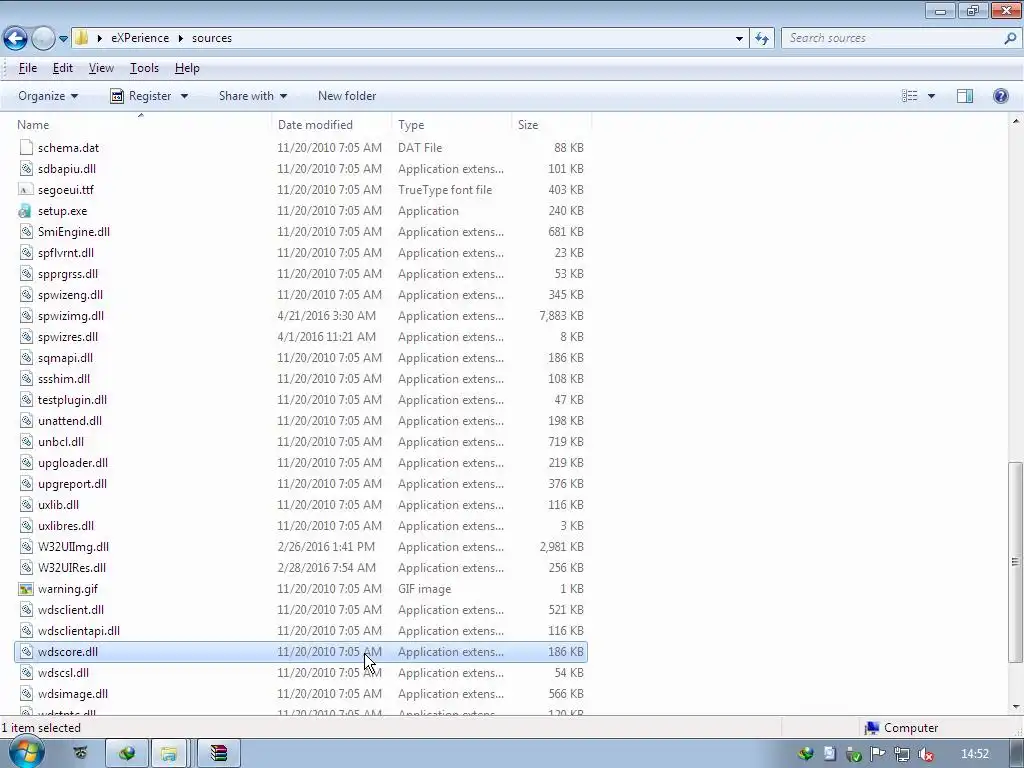Select the file named spprgrss.dll
The height and width of the screenshot is (768, 1024).
[x=68, y=274]
